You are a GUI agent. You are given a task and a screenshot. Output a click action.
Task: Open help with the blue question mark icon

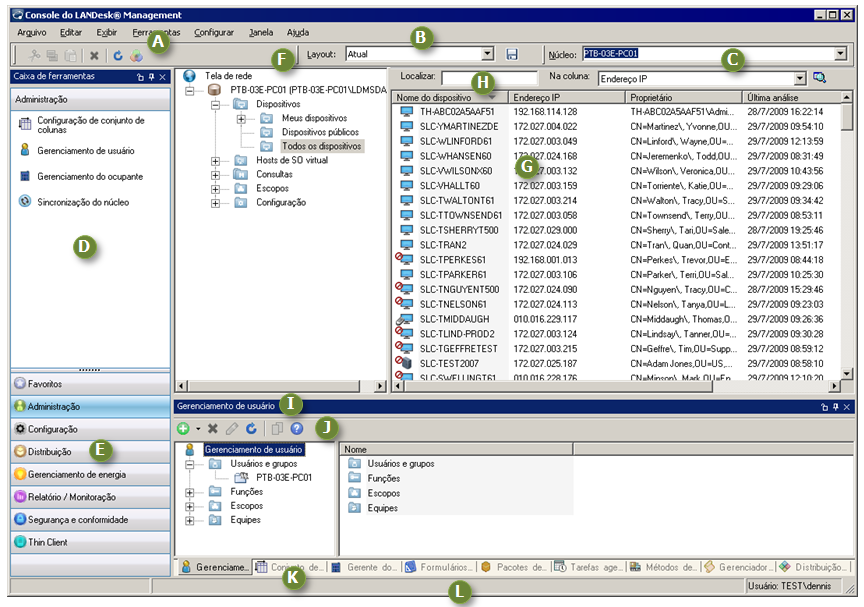[x=297, y=428]
